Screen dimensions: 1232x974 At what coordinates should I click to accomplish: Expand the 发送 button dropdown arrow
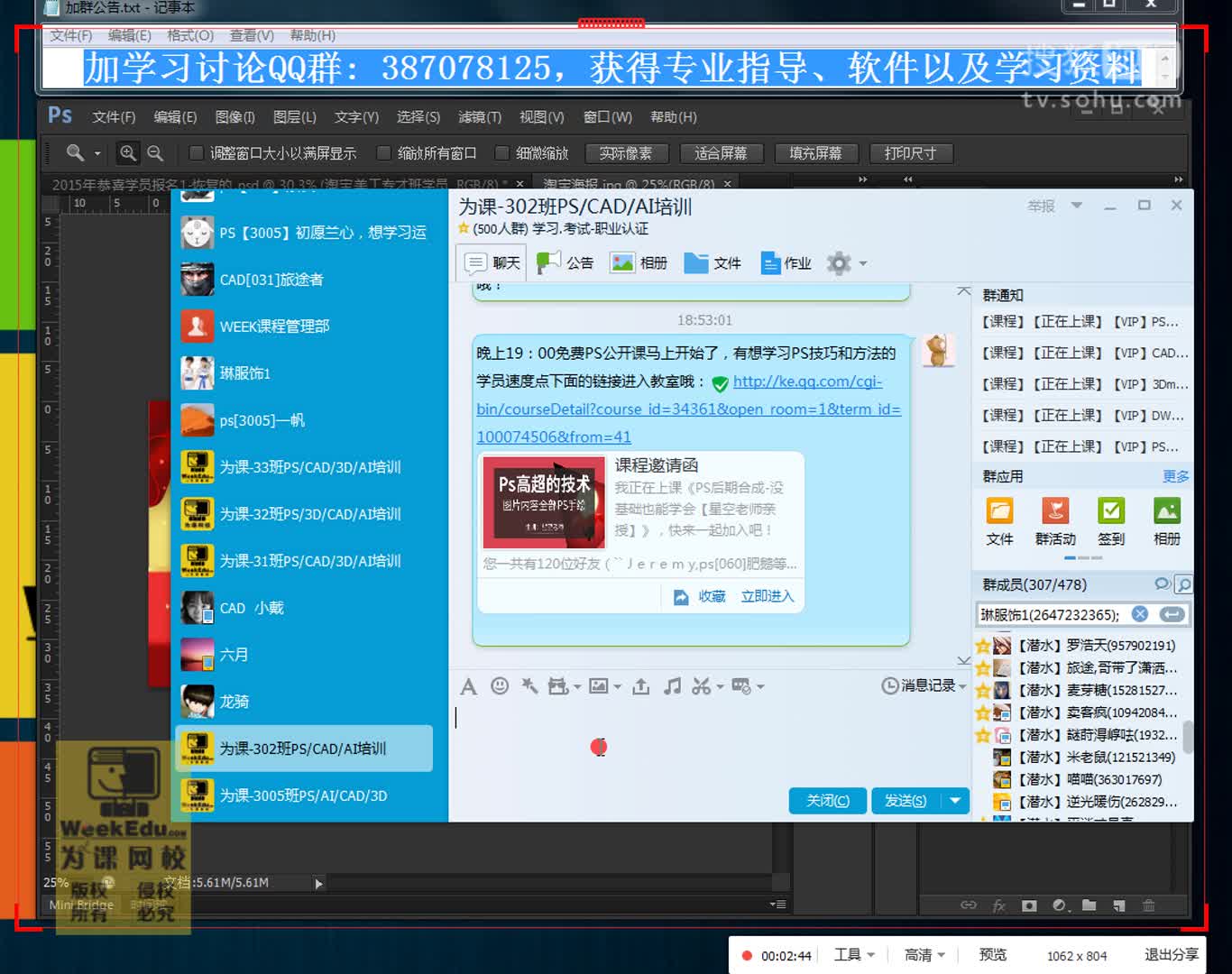(x=955, y=801)
